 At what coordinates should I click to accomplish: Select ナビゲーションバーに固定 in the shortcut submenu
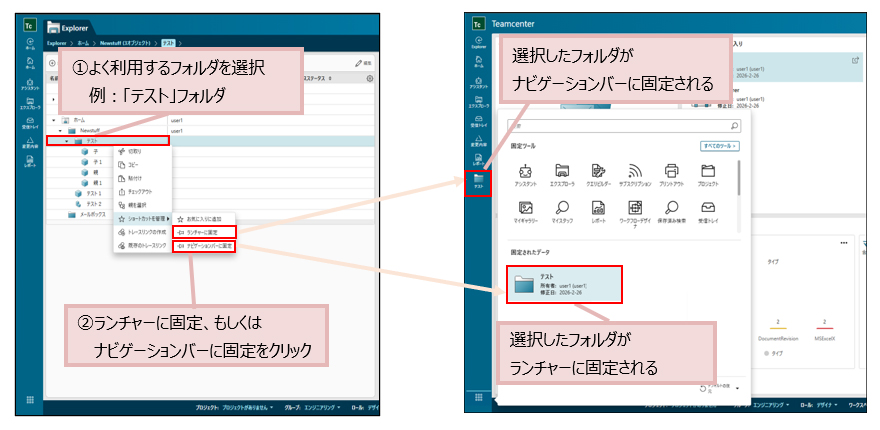204,246
